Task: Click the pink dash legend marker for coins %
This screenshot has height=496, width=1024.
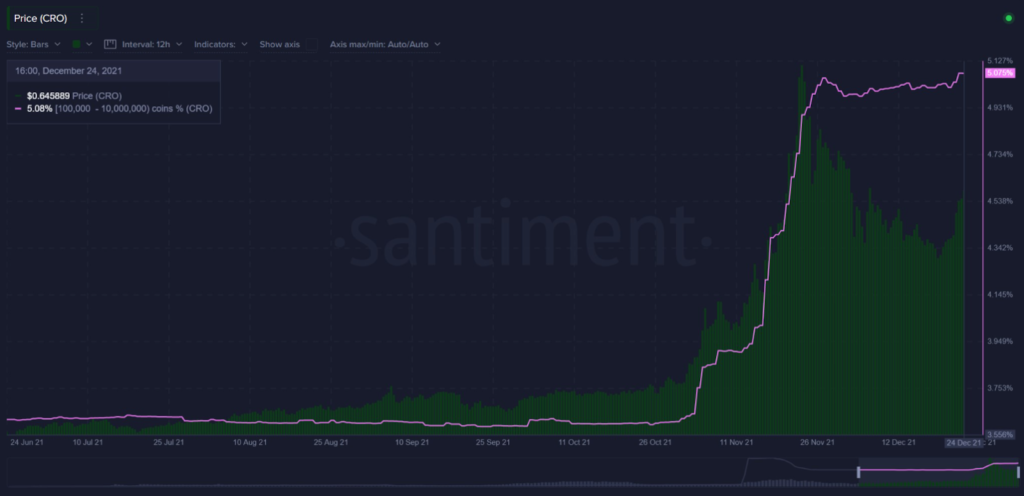Action: click(x=18, y=107)
